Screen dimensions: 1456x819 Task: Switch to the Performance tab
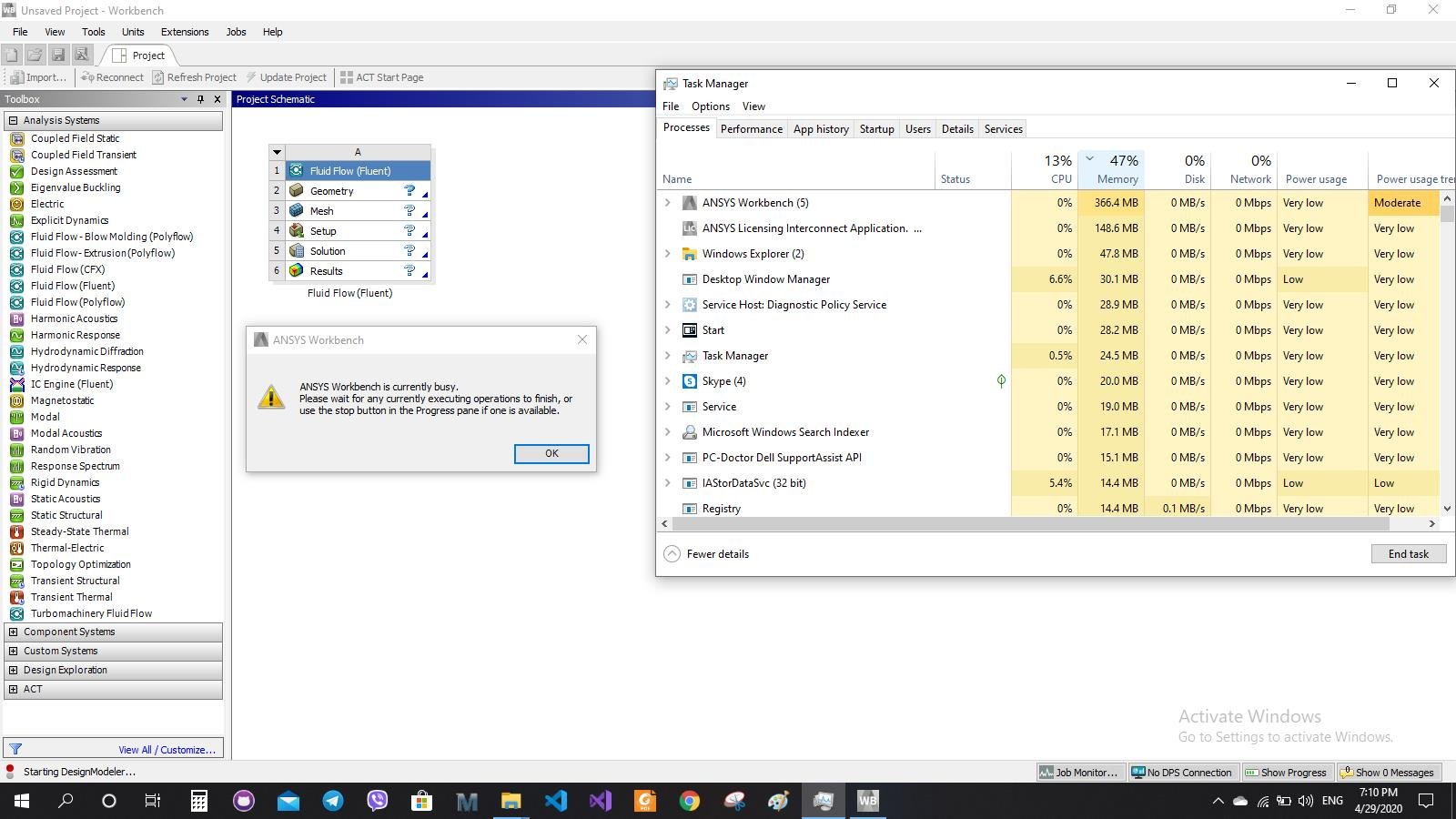(751, 129)
